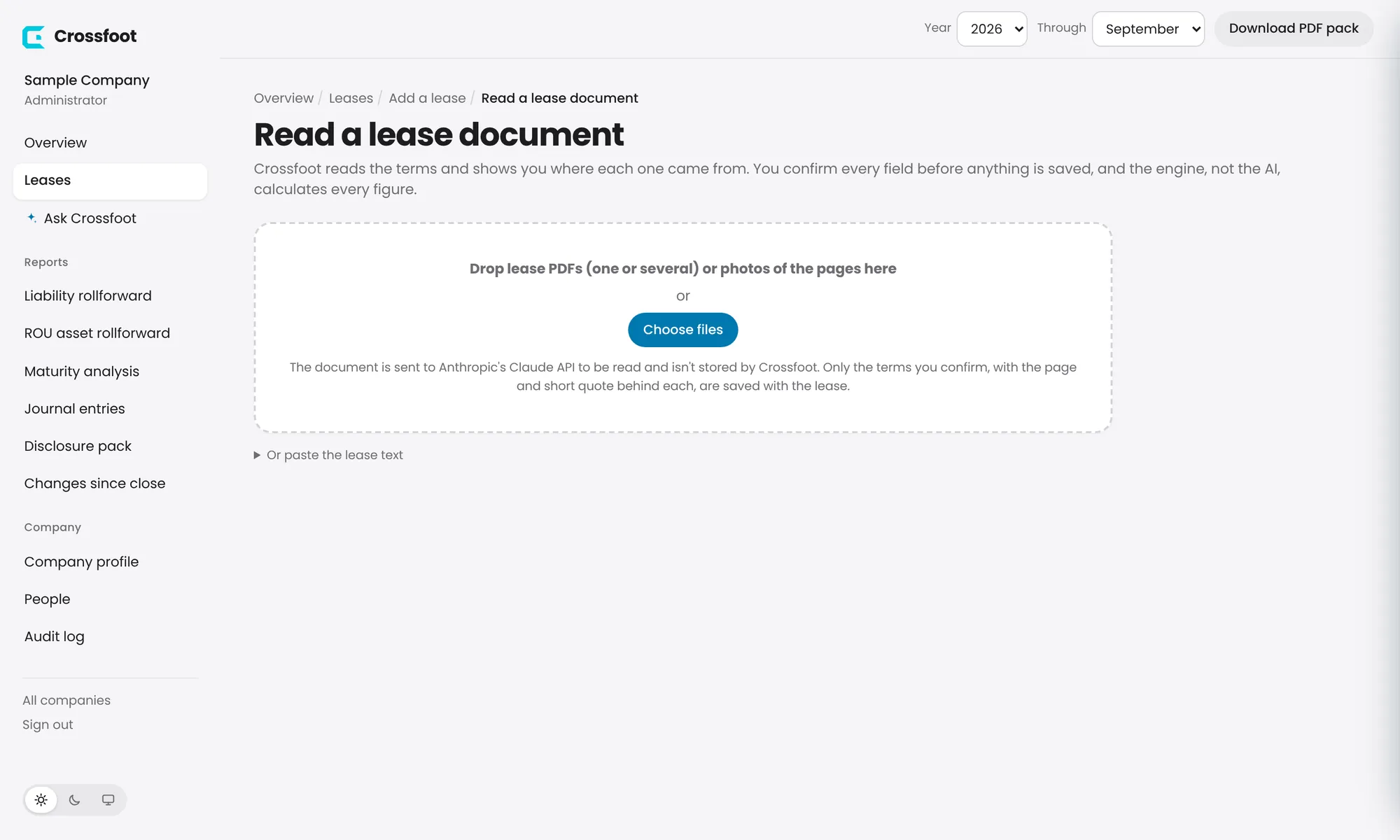Click Add a lease breadcrumb
1400x840 pixels.
pos(427,98)
